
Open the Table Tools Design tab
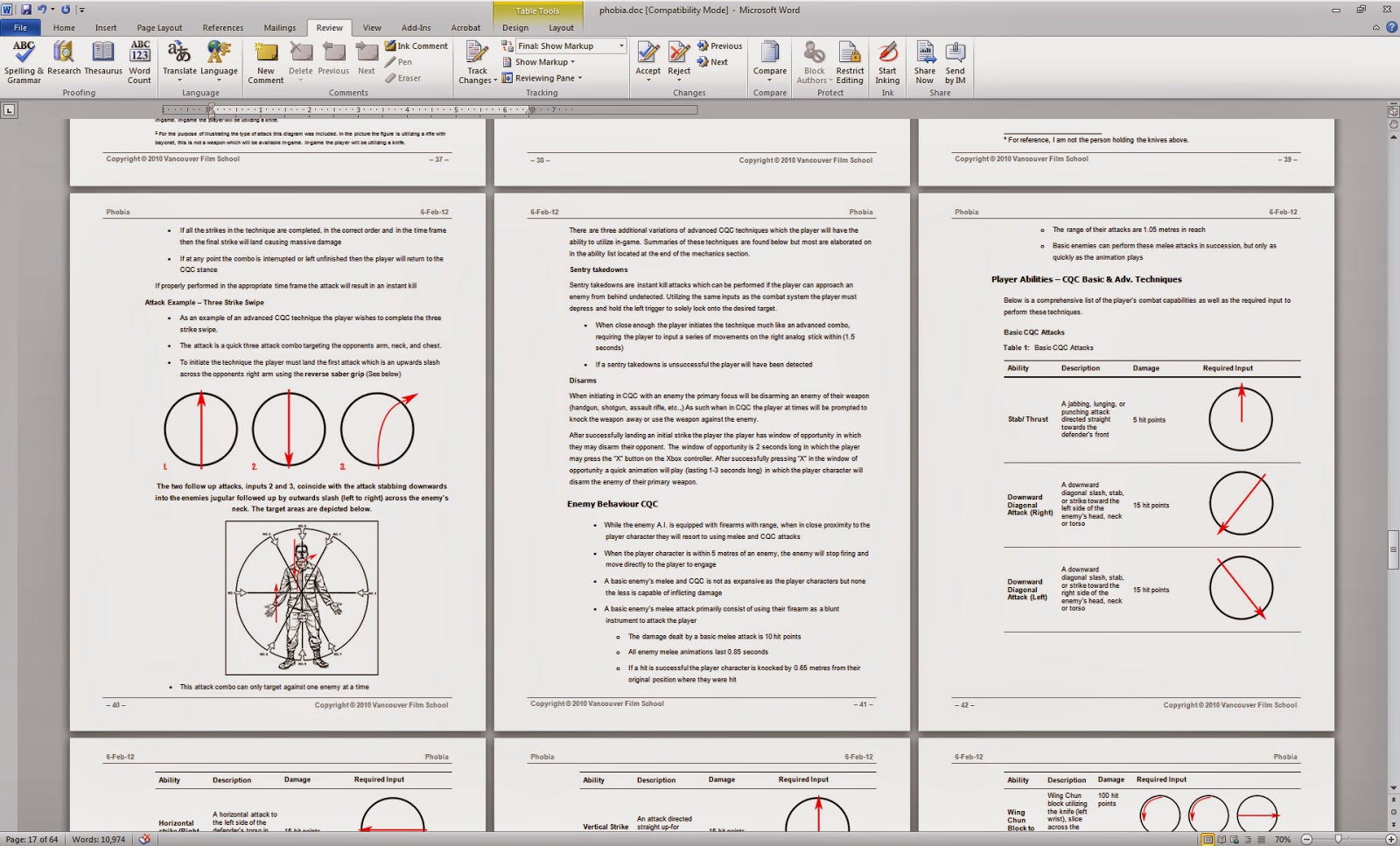pos(515,27)
